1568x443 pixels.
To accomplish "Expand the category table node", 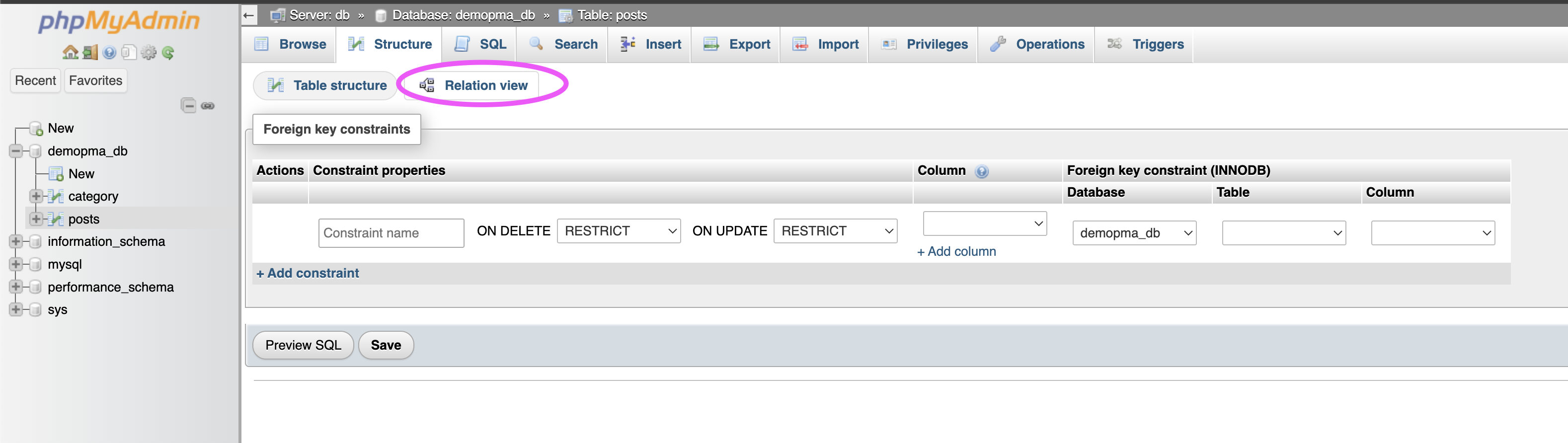I will [36, 197].
